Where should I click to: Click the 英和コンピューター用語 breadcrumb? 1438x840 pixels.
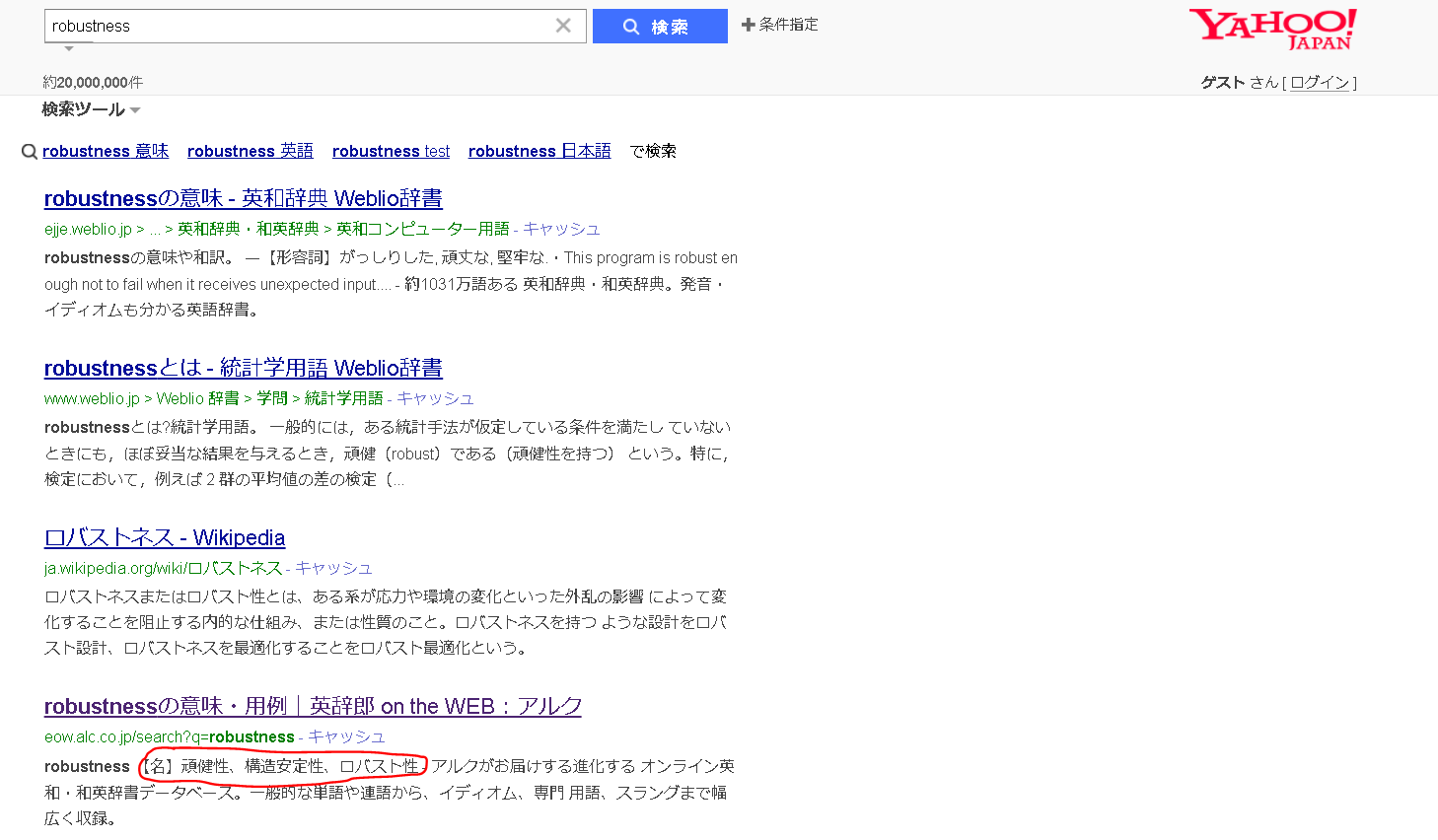422,229
